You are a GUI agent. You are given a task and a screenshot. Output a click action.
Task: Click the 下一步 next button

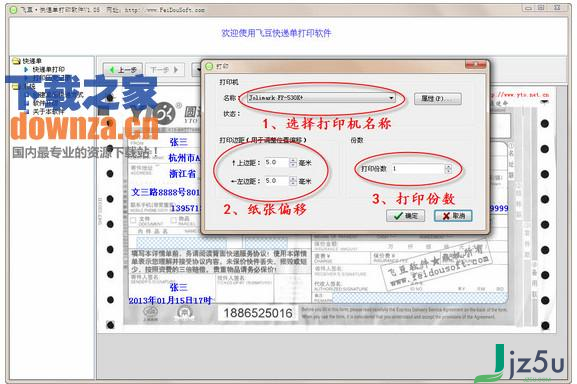pyautogui.click(x=164, y=70)
